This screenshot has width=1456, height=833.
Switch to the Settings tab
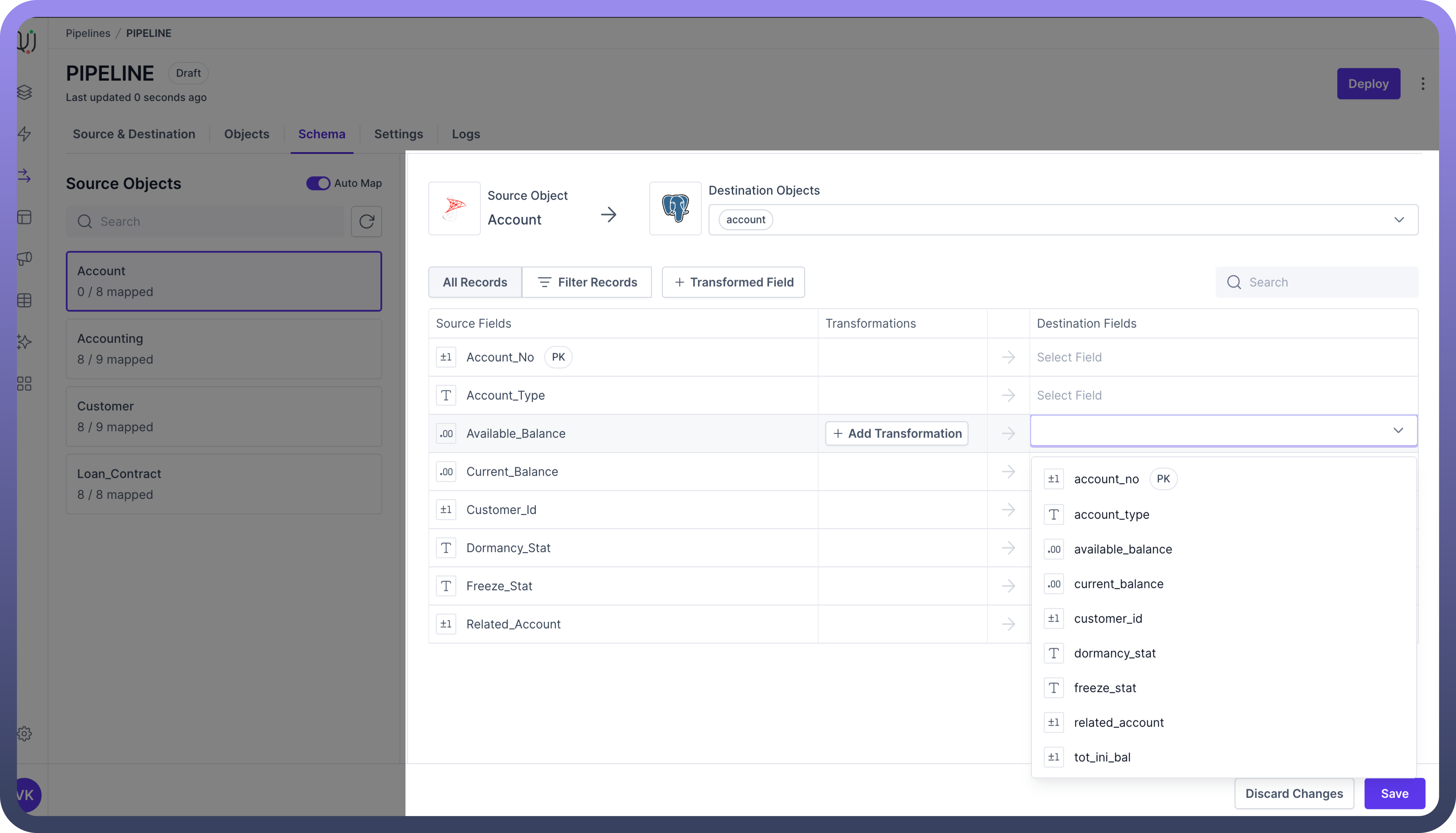coord(398,134)
